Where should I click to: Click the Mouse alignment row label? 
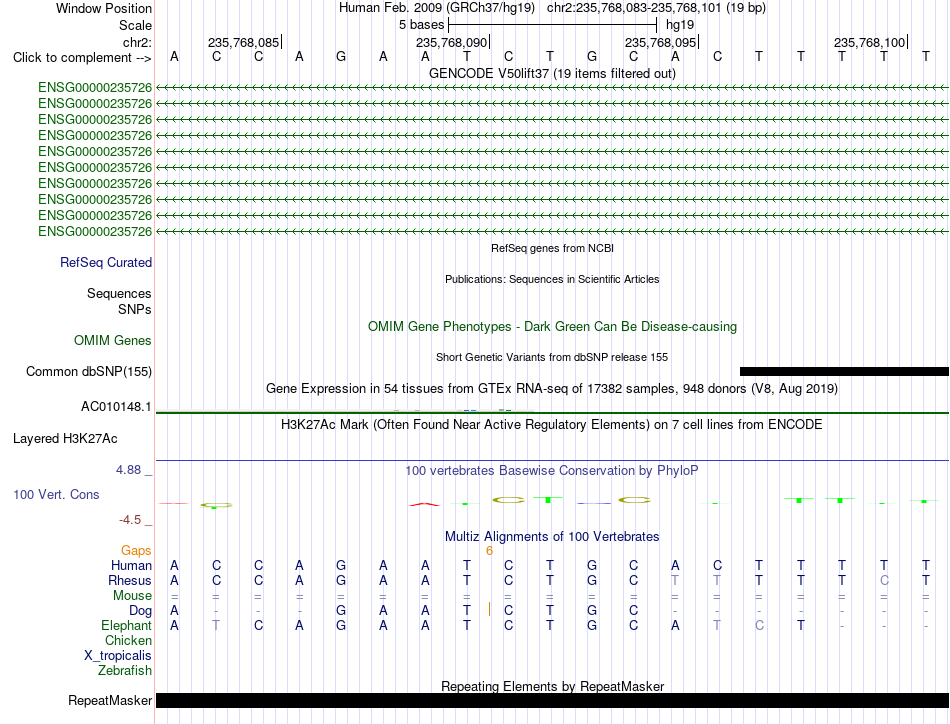[x=132, y=596]
